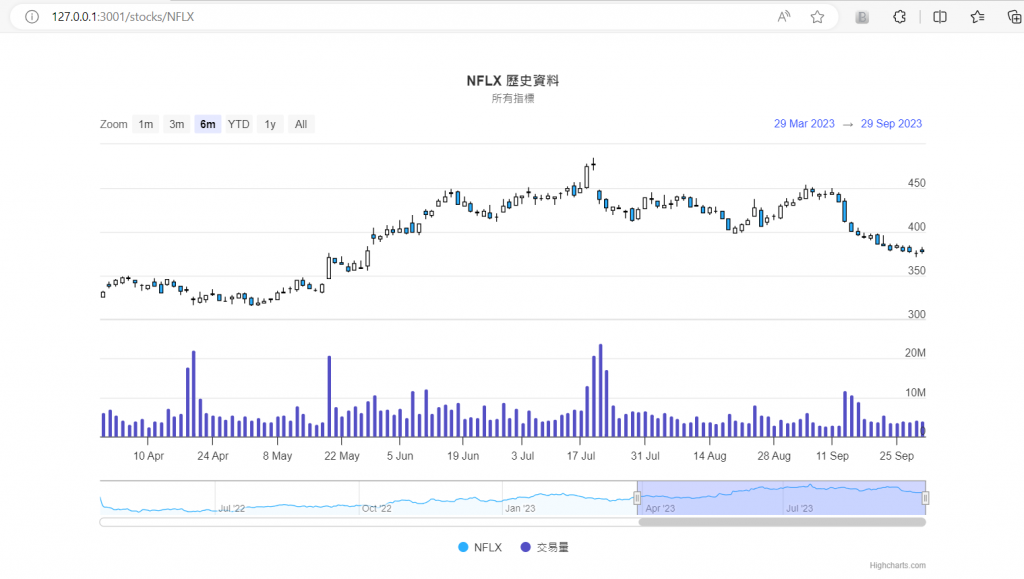Select the YTD zoom range
The width and height of the screenshot is (1024, 579).
click(x=238, y=124)
